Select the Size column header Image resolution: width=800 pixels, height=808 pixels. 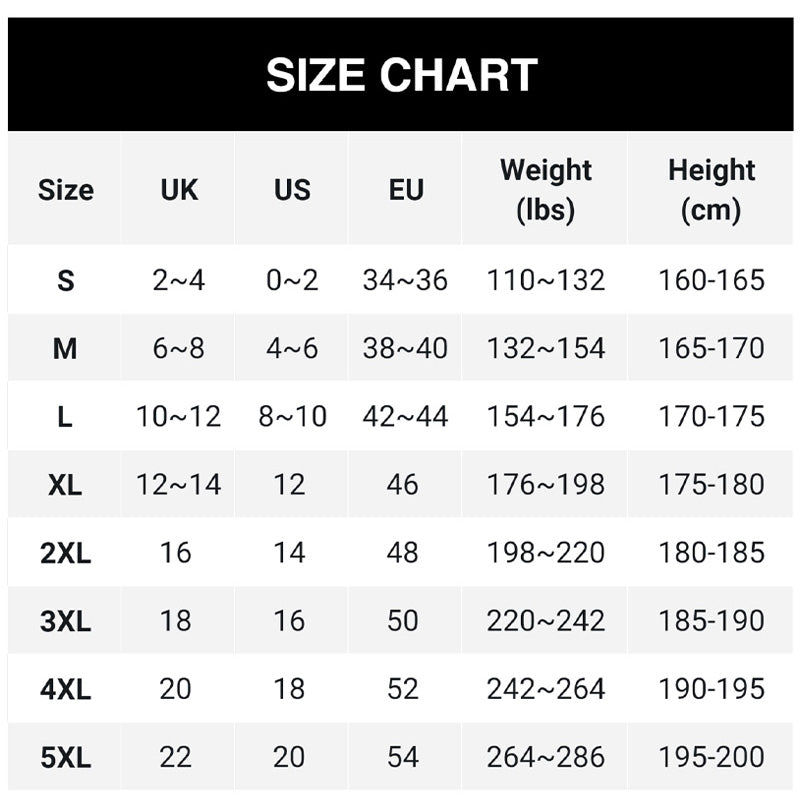66,190
